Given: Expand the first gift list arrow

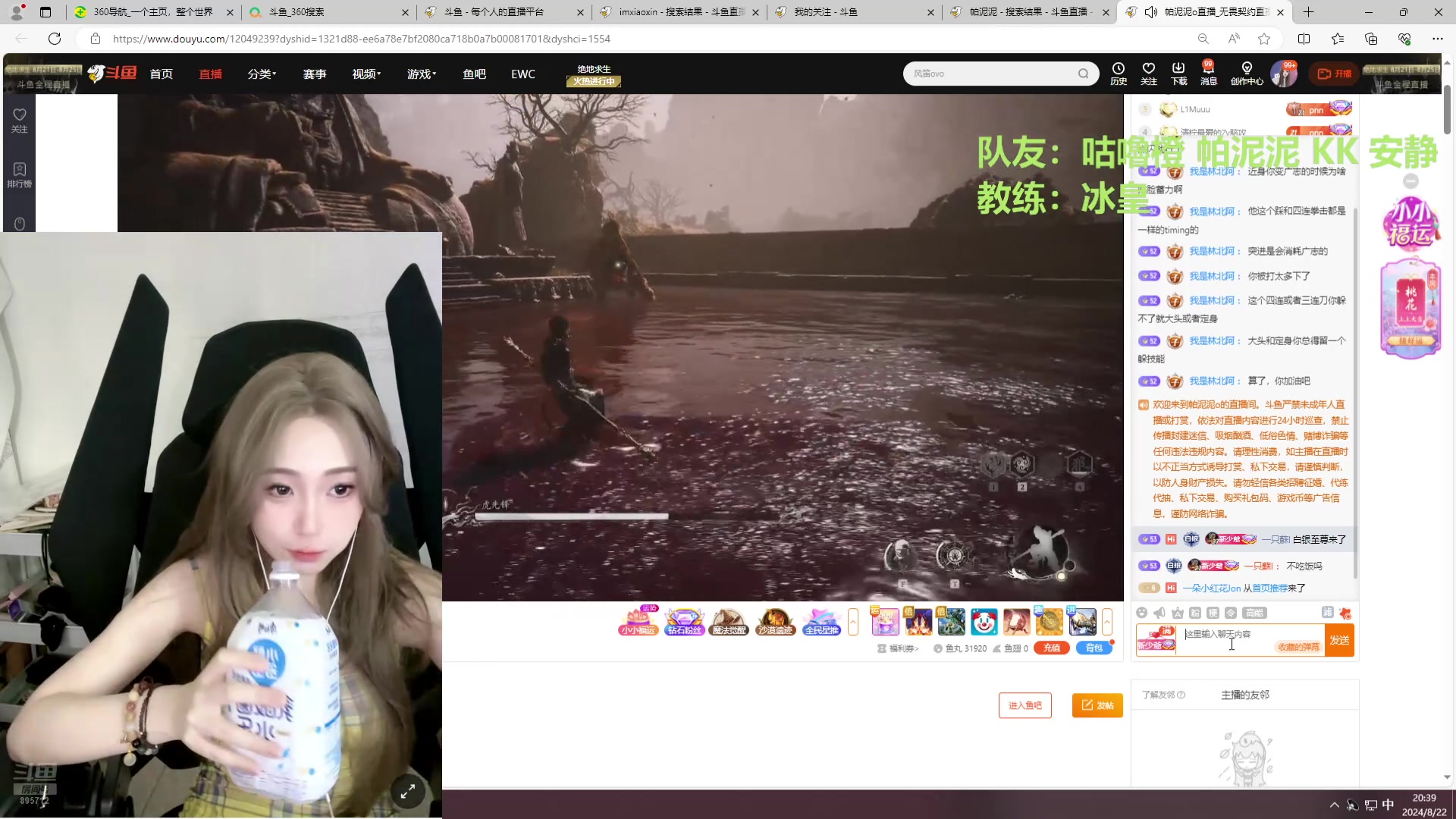Looking at the screenshot, I should (x=853, y=622).
